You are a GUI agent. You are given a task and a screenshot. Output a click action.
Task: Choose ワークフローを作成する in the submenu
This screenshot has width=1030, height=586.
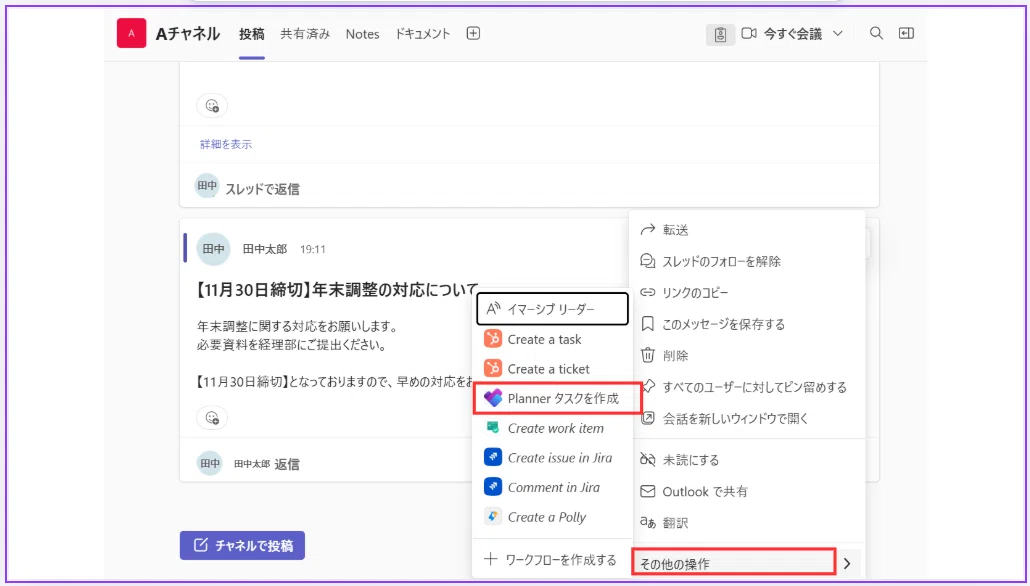(x=552, y=560)
